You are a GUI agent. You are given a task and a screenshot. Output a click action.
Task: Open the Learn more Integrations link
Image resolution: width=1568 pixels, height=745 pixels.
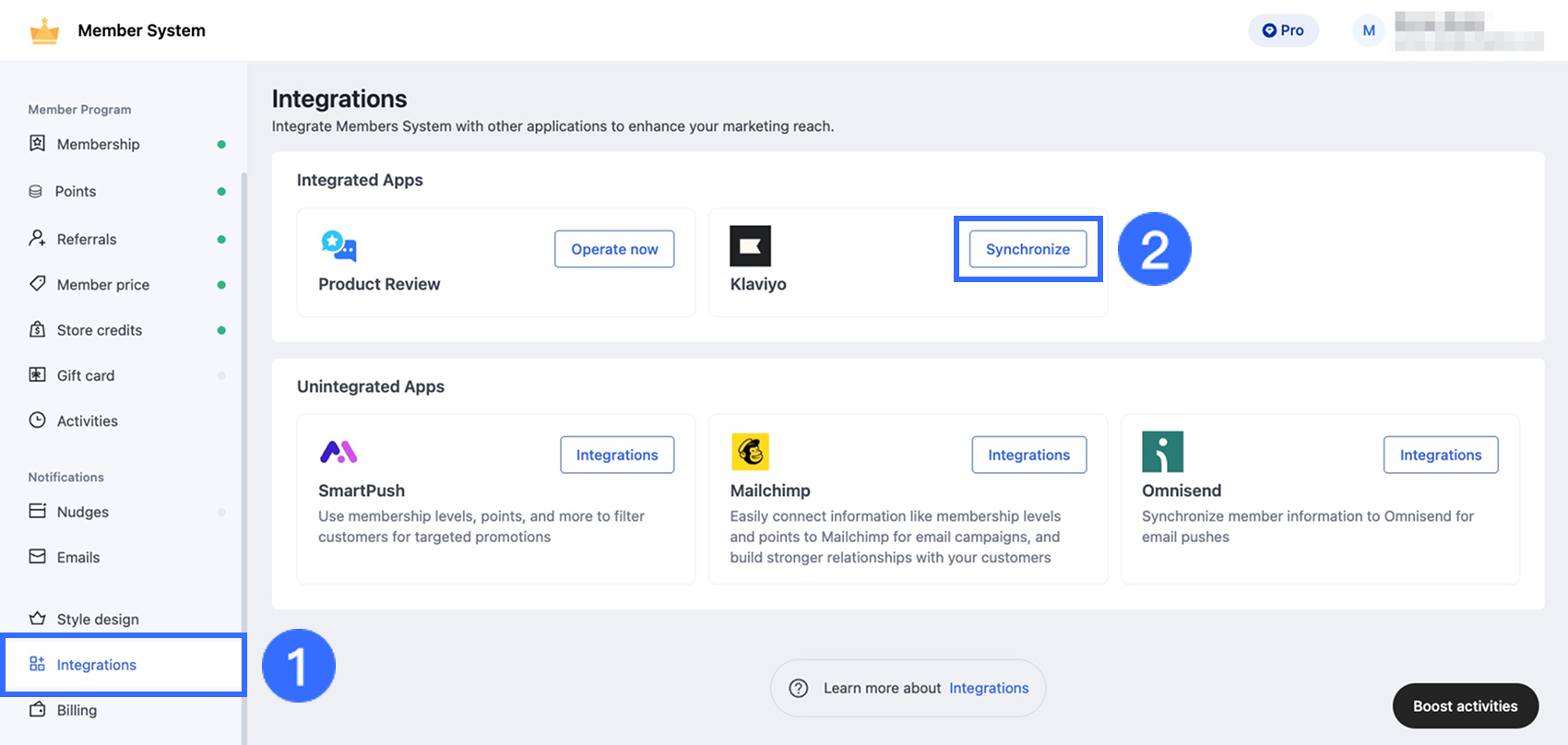[989, 688]
